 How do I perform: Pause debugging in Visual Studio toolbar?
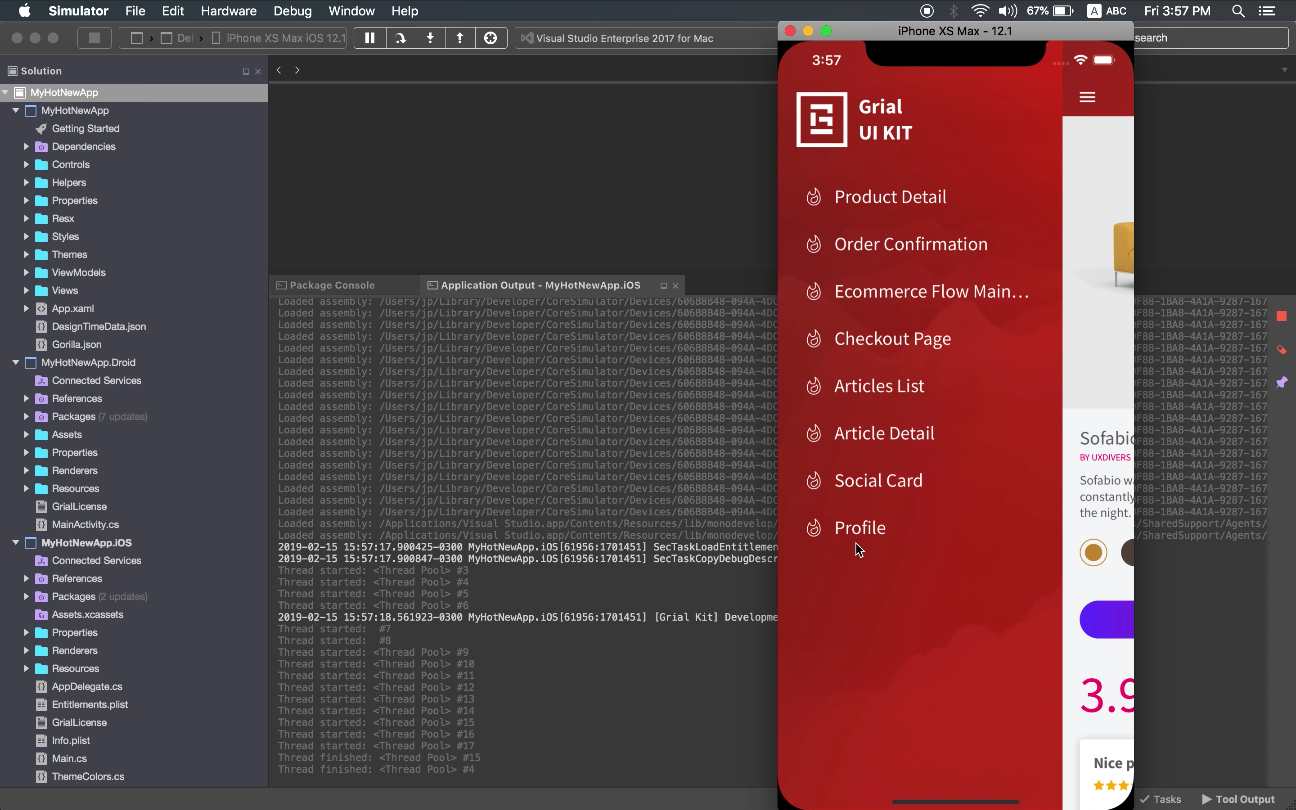(369, 38)
